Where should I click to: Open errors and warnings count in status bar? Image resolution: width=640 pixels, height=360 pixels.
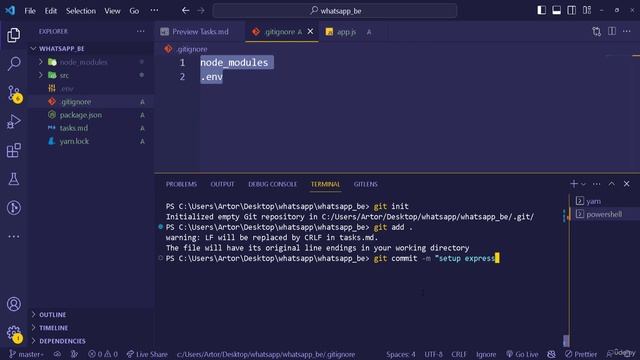pos(103,354)
